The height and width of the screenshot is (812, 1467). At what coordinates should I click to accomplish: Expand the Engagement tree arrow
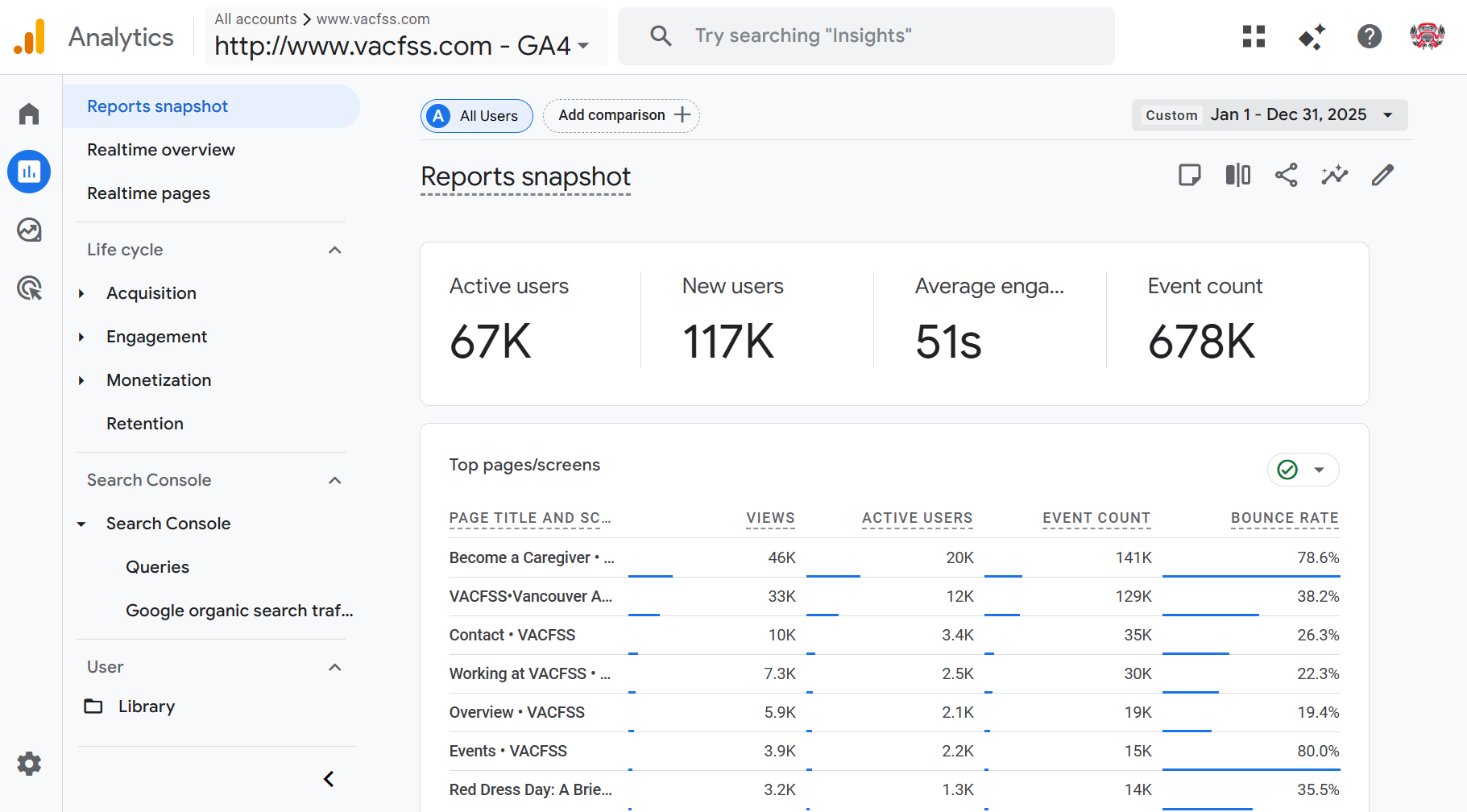click(81, 338)
